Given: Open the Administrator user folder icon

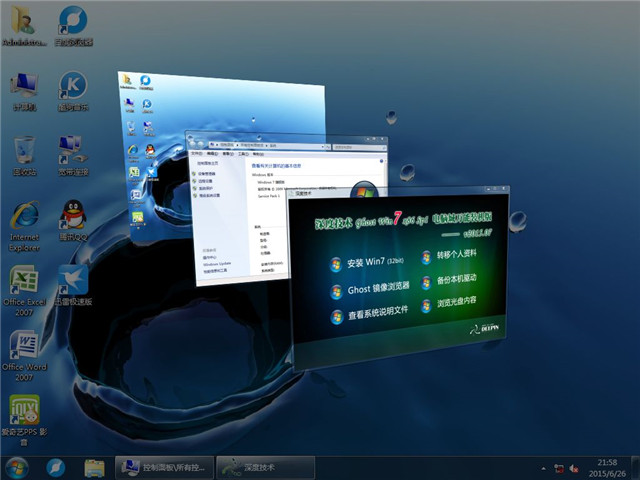Looking at the screenshot, I should pyautogui.click(x=24, y=24).
